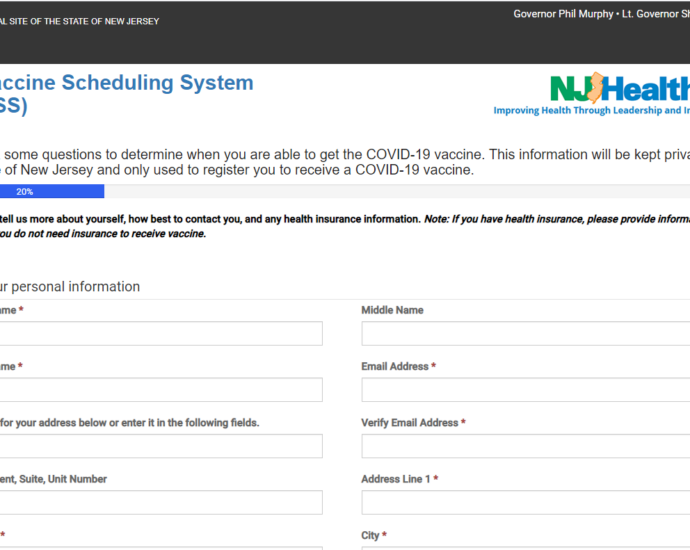This screenshot has height=550, width=690.
Task: Focus the Middle Name text field
Action: click(x=525, y=333)
